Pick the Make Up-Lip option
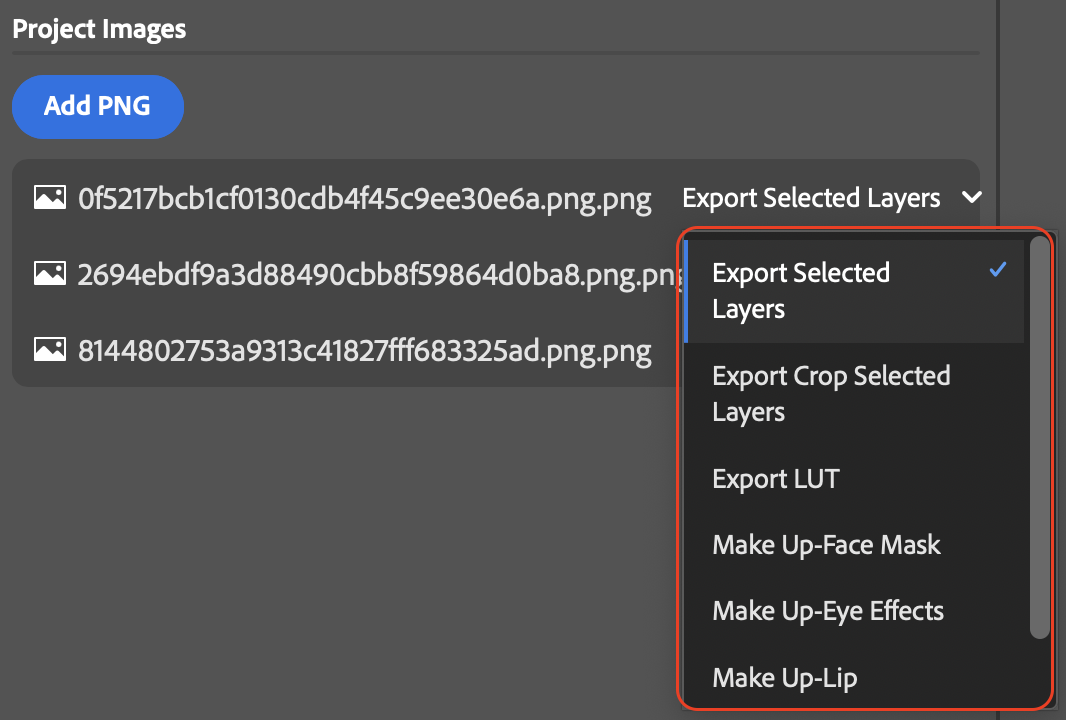The width and height of the screenshot is (1066, 720). point(855,677)
